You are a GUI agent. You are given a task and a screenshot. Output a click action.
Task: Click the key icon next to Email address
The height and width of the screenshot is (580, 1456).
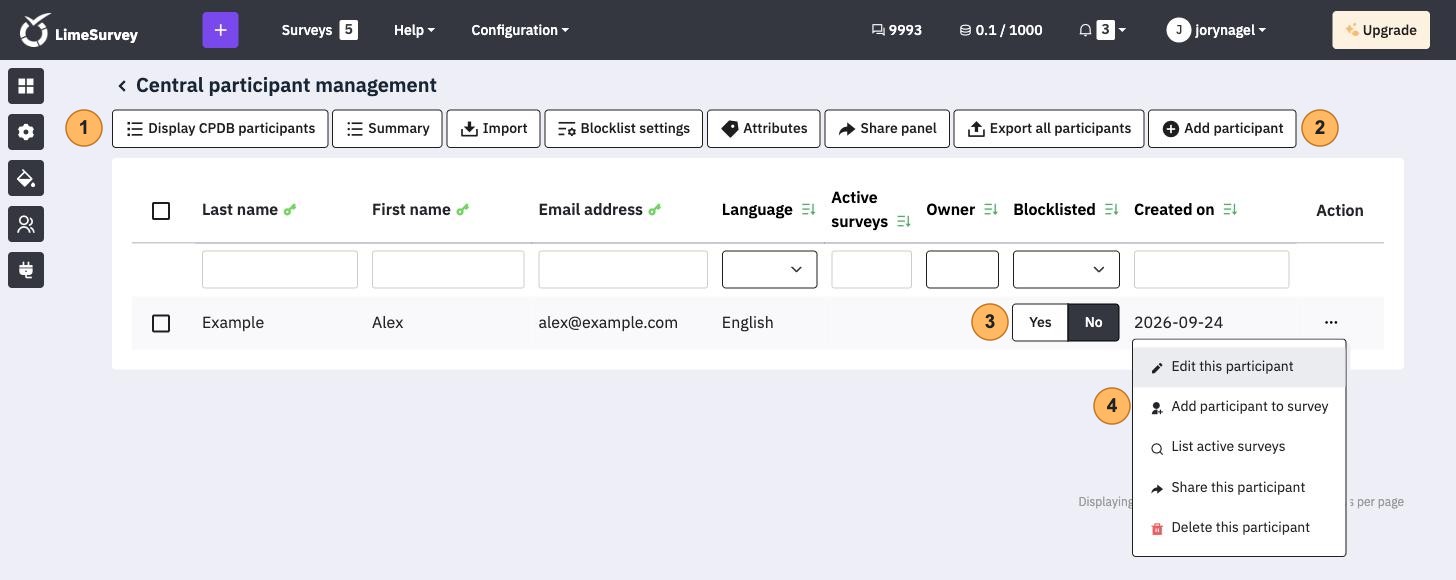pyautogui.click(x=655, y=210)
